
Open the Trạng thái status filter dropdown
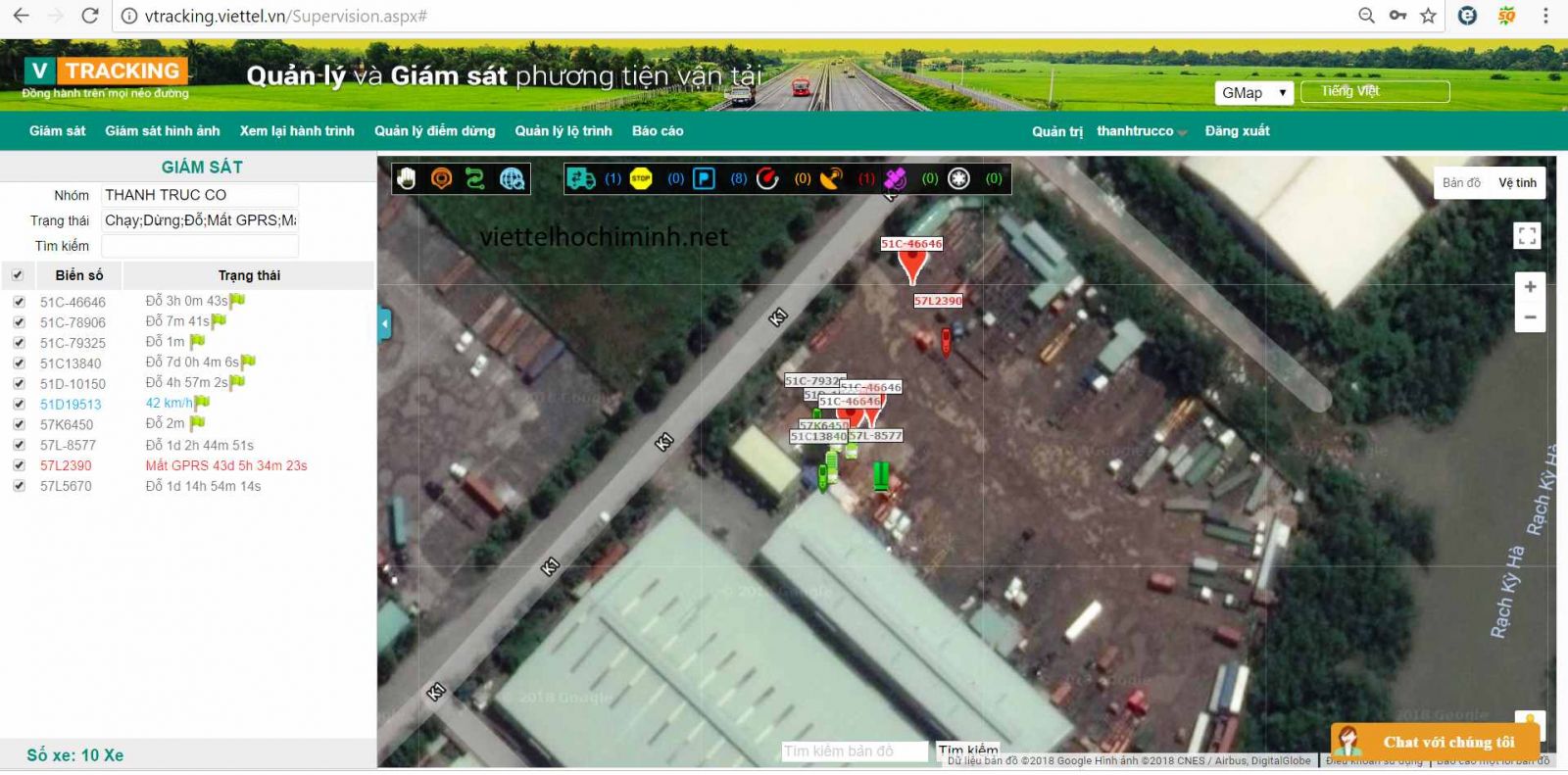[x=200, y=220]
